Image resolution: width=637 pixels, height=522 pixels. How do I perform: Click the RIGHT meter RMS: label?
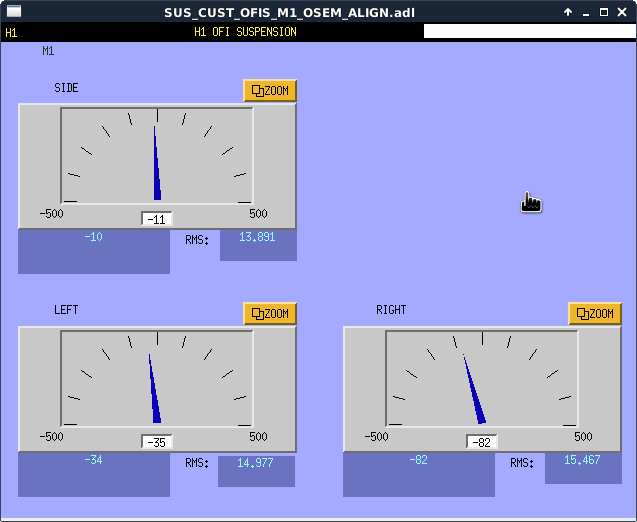[522, 463]
